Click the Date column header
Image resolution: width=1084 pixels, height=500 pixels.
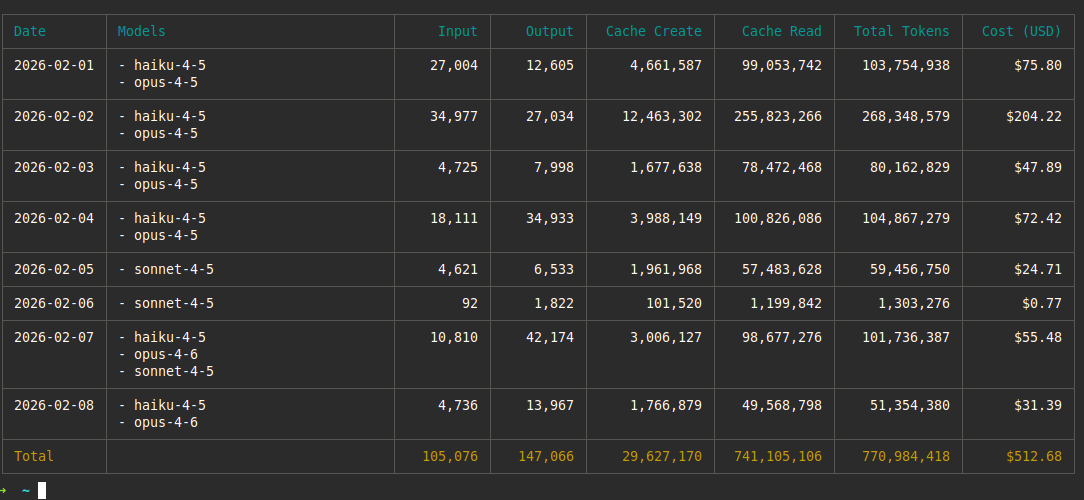pyautogui.click(x=30, y=31)
